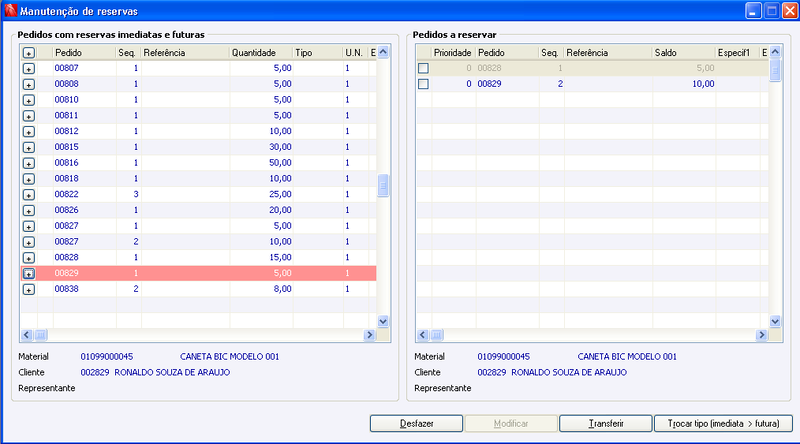Expand row for pedido 00812
This screenshot has height=444, width=800.
(x=29, y=132)
